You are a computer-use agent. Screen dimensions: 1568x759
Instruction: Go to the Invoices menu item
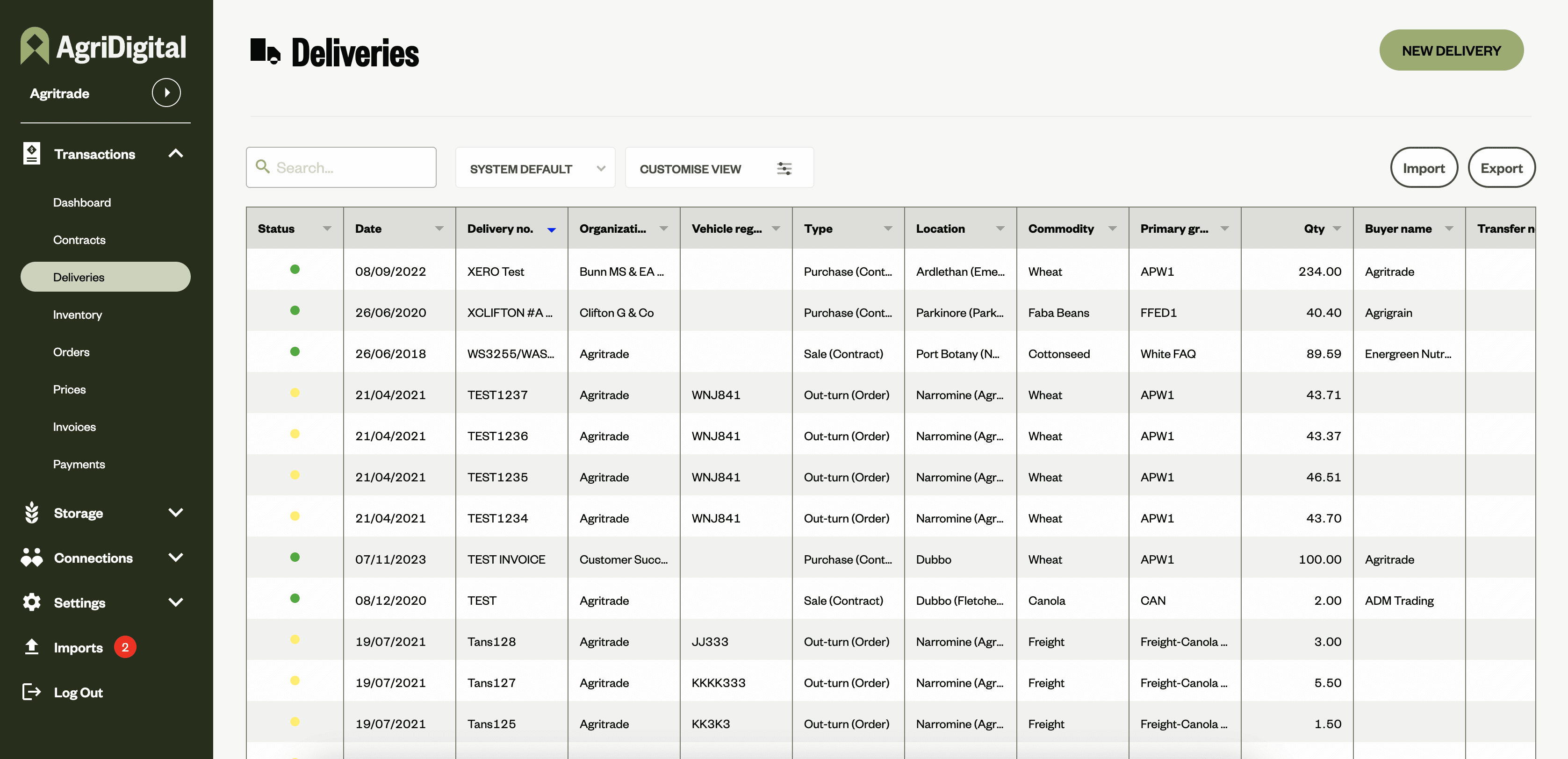[x=74, y=427]
